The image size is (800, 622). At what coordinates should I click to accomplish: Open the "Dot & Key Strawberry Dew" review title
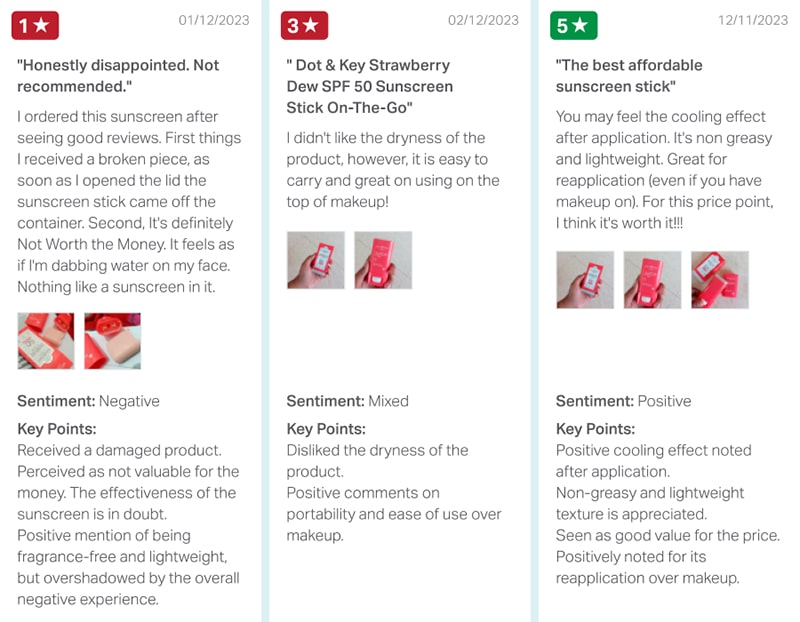tap(369, 86)
